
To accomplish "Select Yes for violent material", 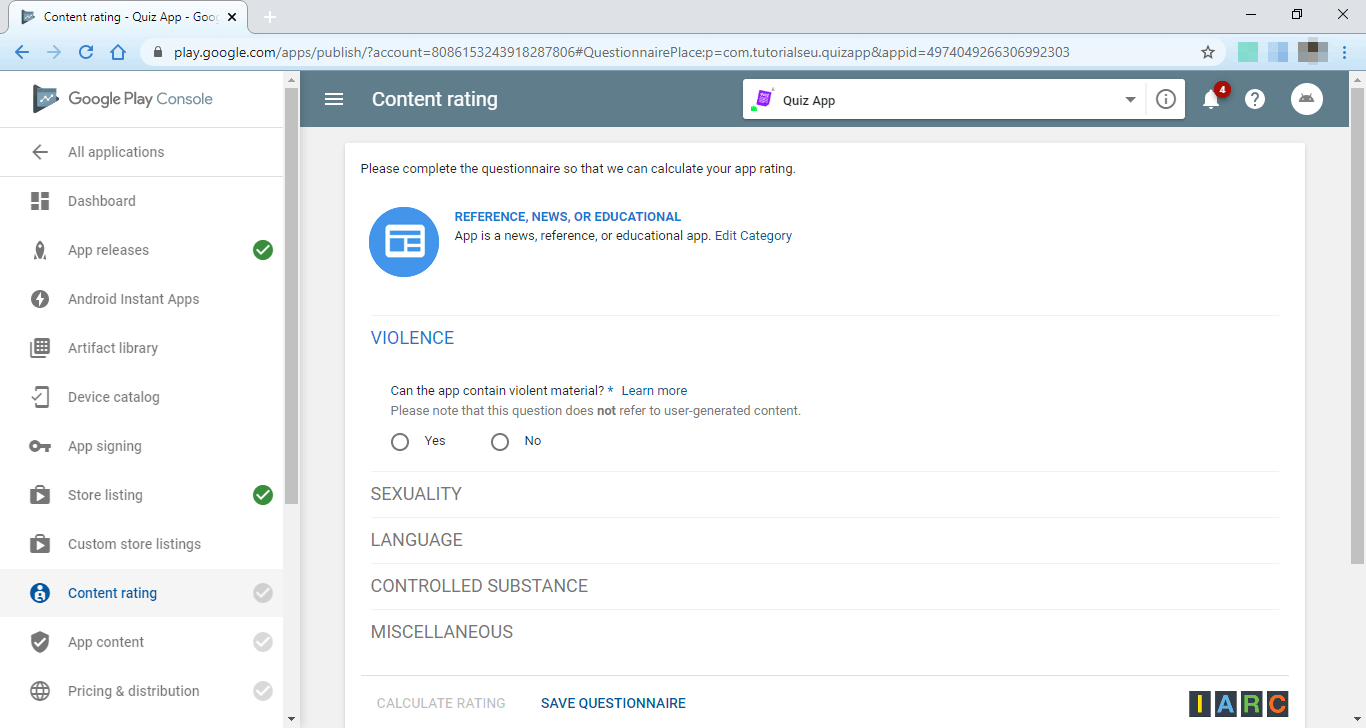I will (x=400, y=441).
